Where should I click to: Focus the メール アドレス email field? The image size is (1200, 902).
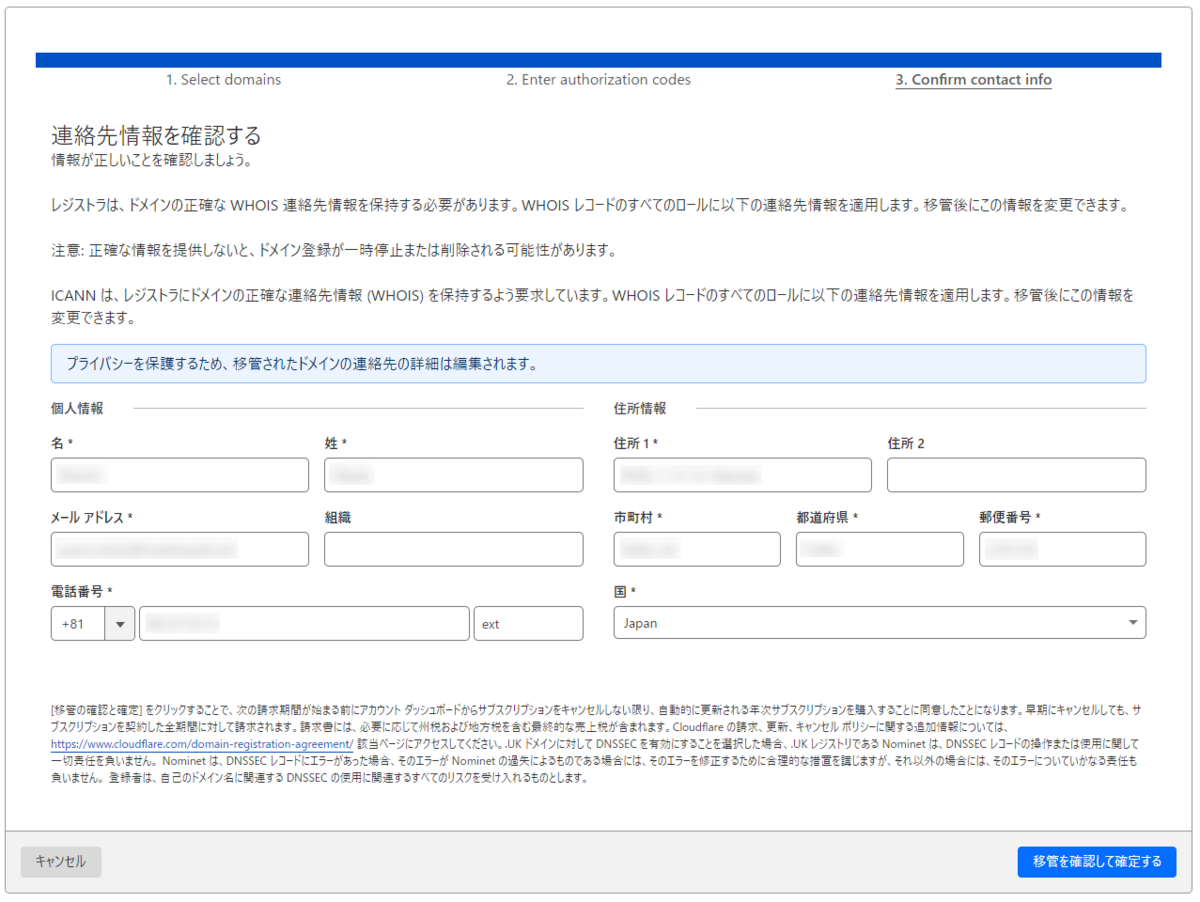[x=180, y=549]
